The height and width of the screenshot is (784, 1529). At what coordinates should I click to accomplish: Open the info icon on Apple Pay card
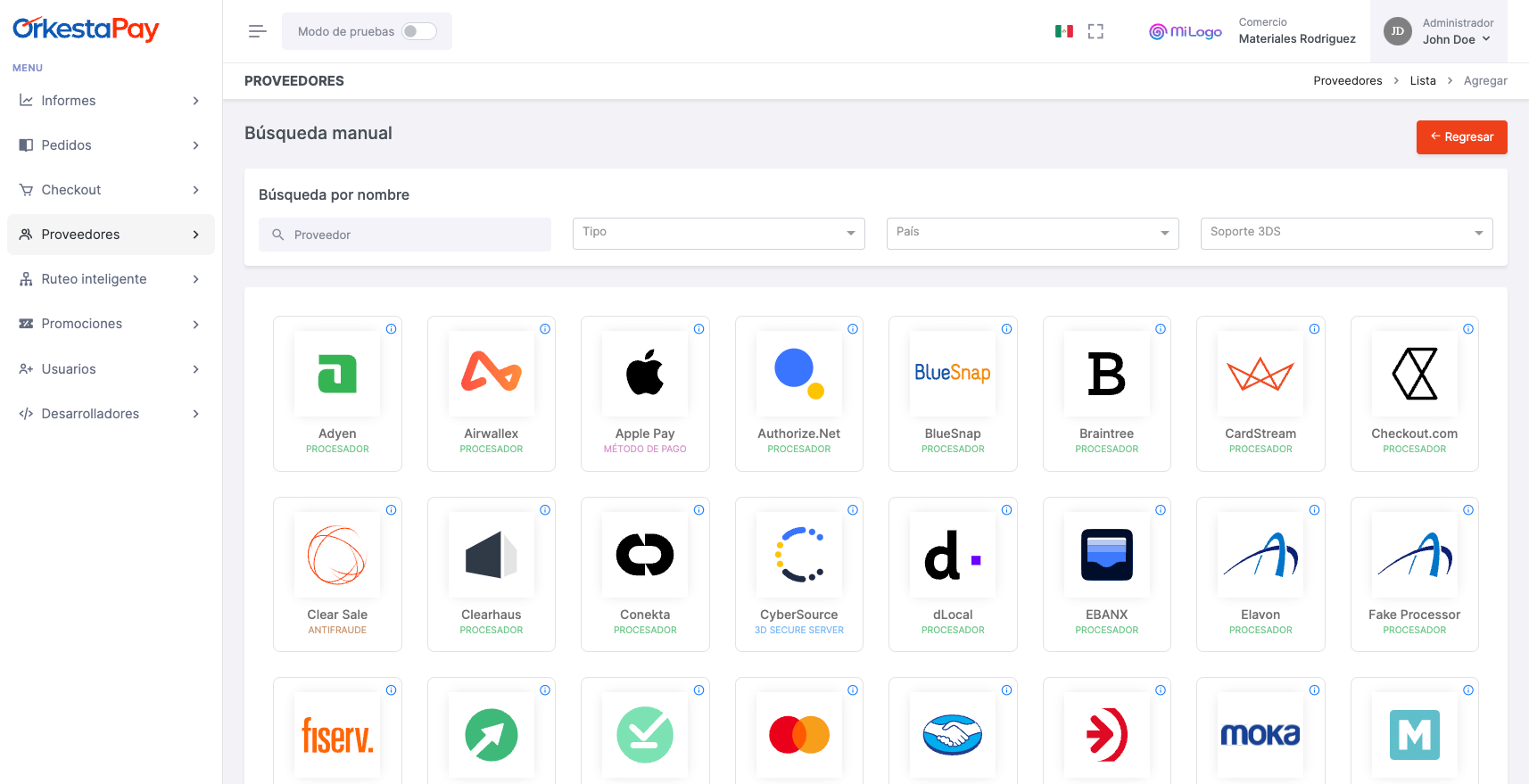(x=698, y=329)
